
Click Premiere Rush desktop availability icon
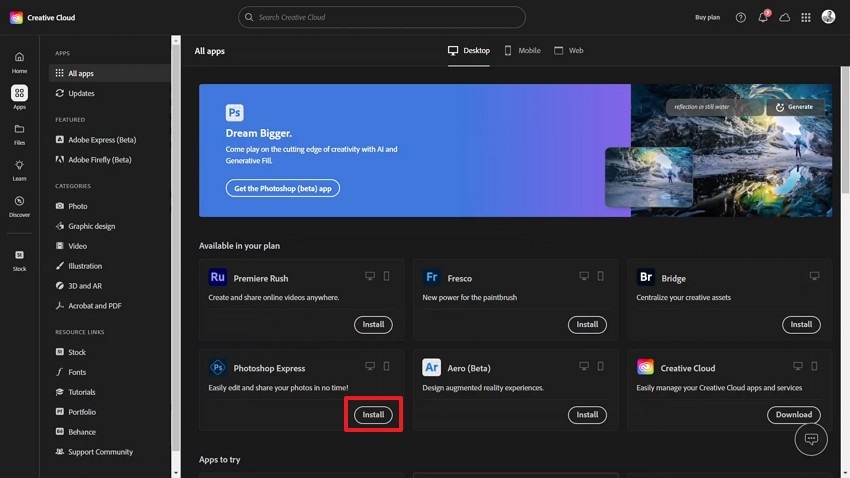pos(370,276)
